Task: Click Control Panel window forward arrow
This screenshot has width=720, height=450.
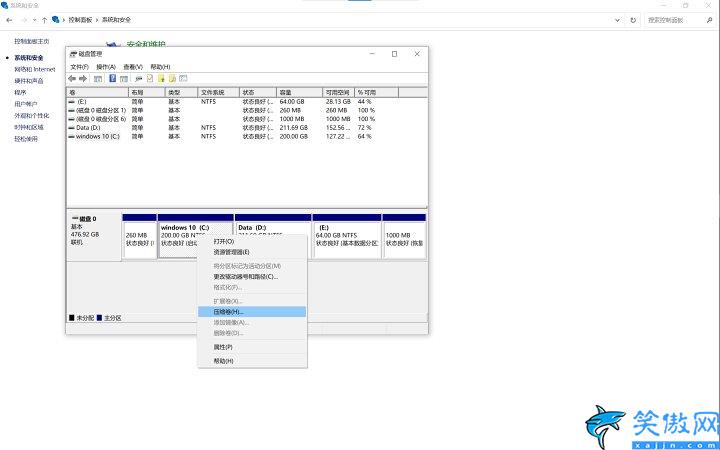Action: coord(24,20)
